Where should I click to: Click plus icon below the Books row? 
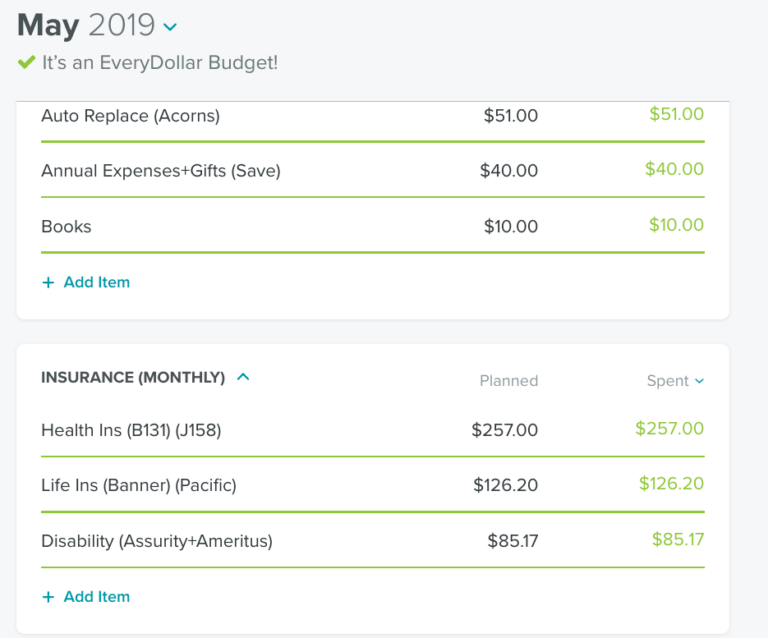(x=48, y=282)
